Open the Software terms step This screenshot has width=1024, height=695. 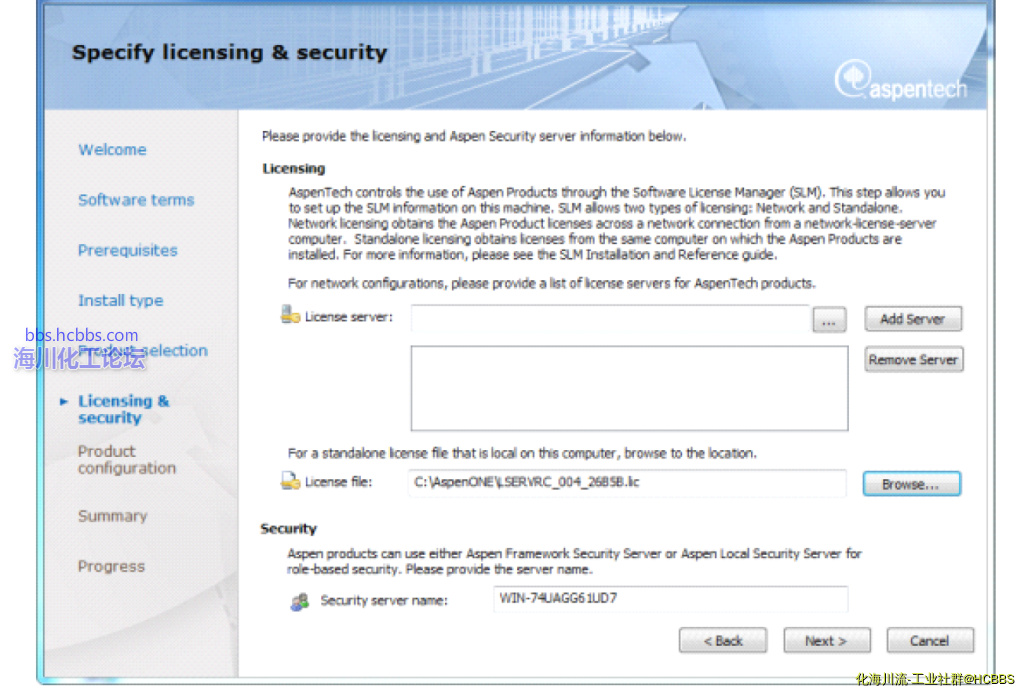(x=136, y=200)
